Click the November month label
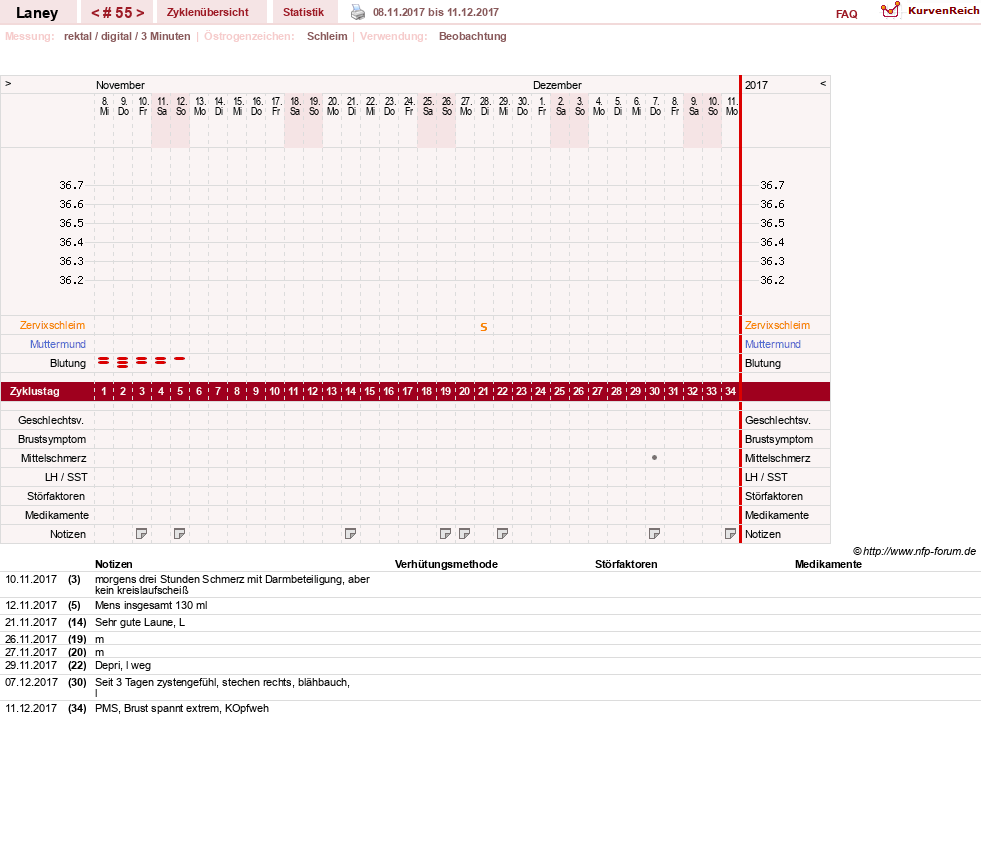Screen dimensions: 981x851 coord(120,85)
